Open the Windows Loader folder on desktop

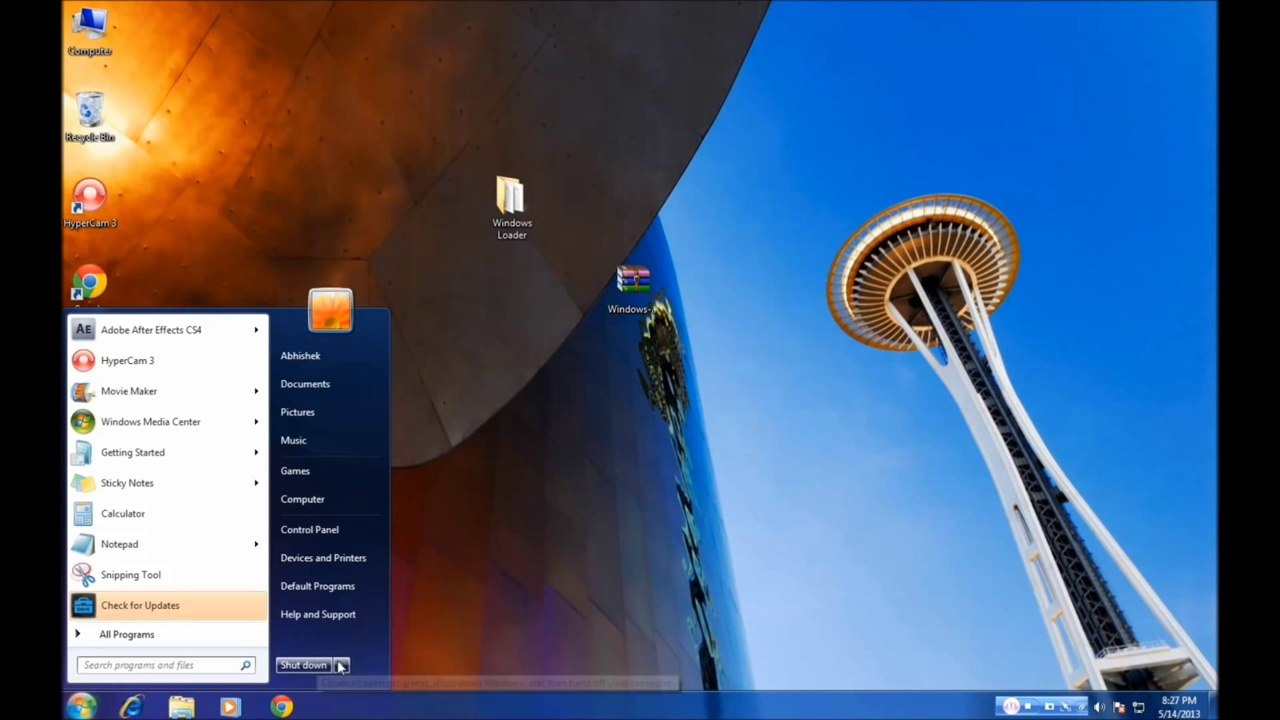(511, 208)
